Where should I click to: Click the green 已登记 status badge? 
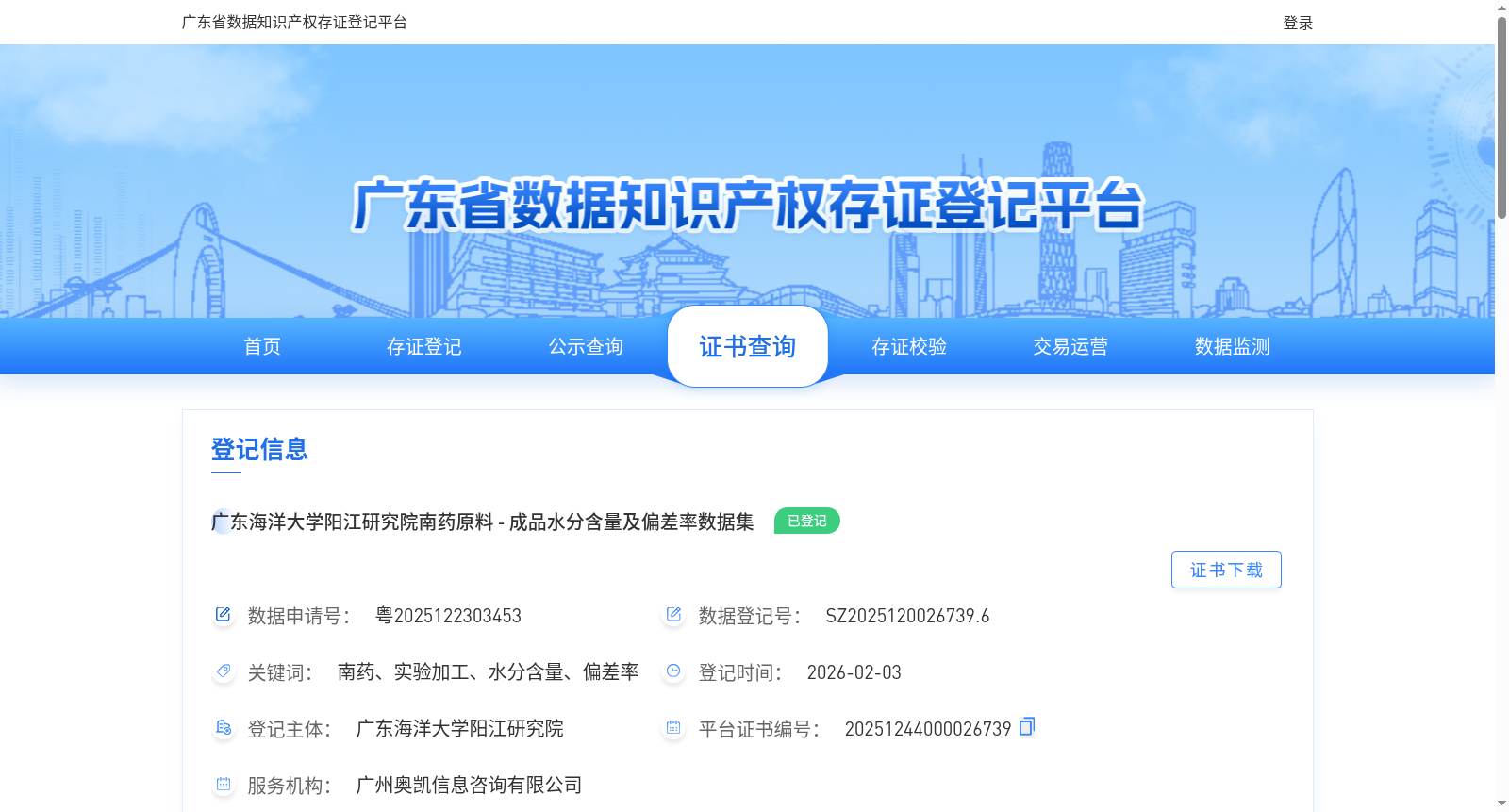point(807,521)
